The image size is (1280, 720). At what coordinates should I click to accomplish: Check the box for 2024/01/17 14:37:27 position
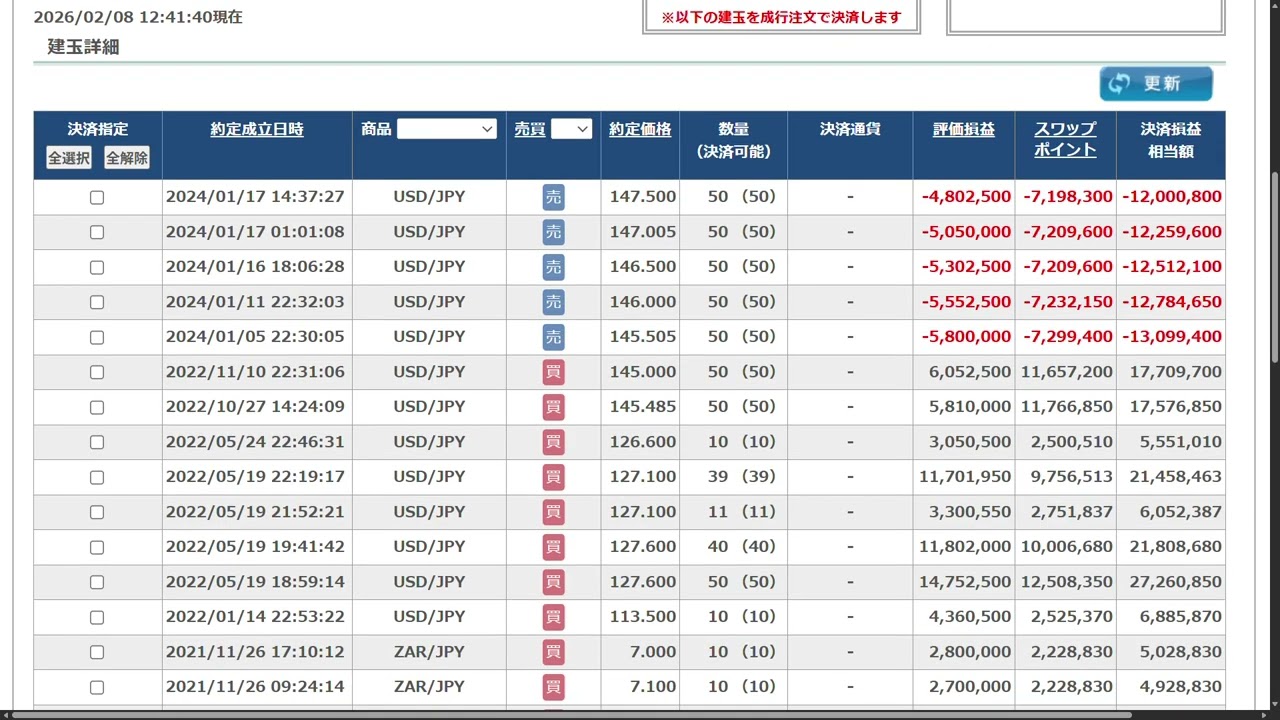click(97, 198)
